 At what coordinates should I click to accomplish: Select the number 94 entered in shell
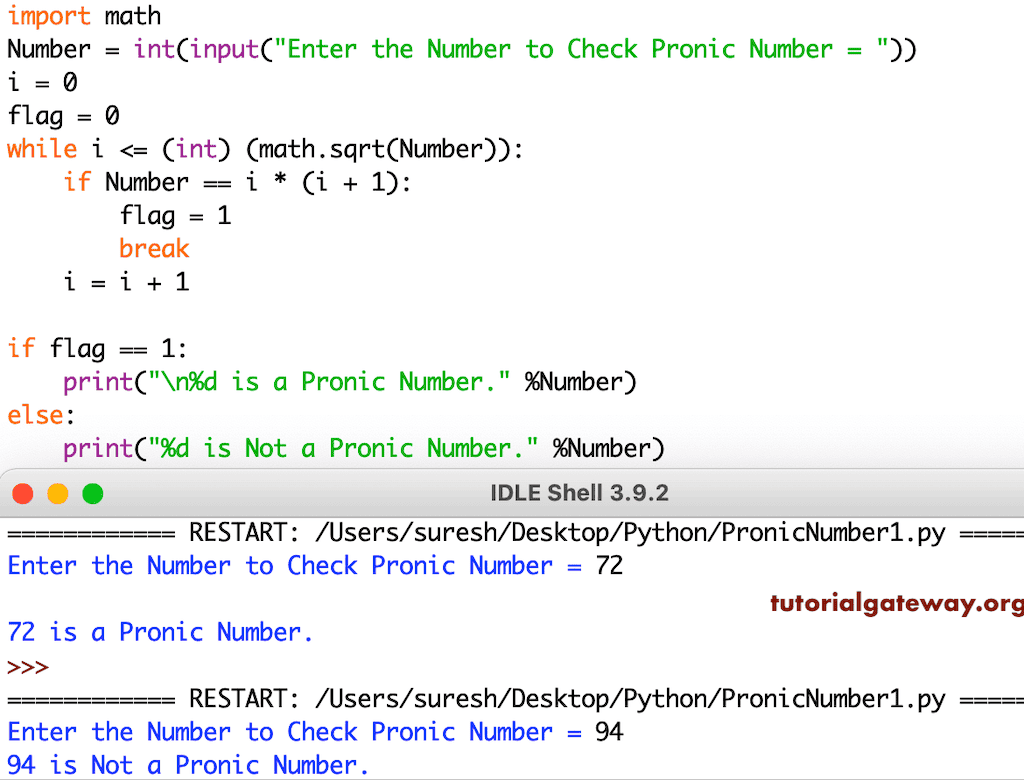click(612, 731)
